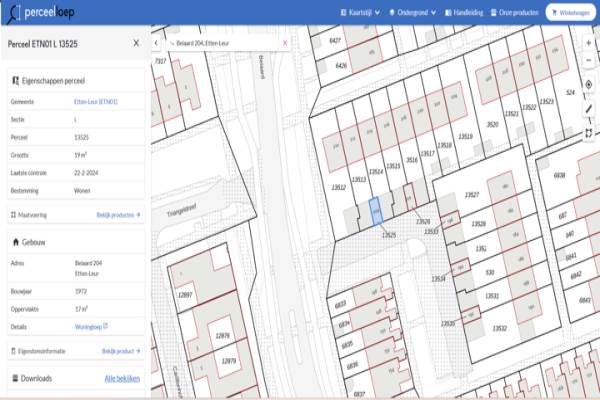The image size is (600, 400).
Task: Center map on my current location
Action: click(x=589, y=85)
